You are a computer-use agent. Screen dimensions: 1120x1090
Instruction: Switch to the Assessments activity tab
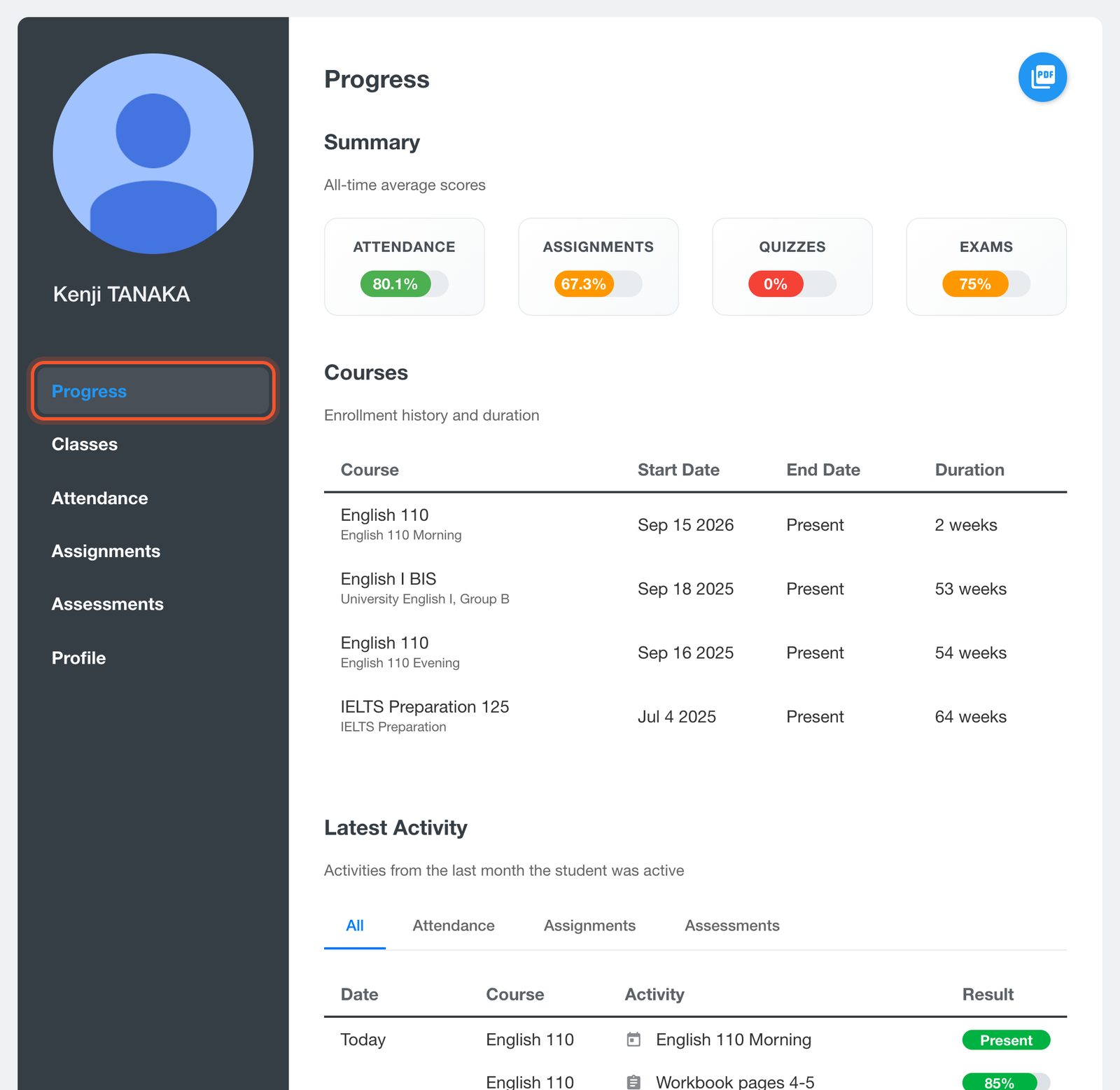point(732,925)
